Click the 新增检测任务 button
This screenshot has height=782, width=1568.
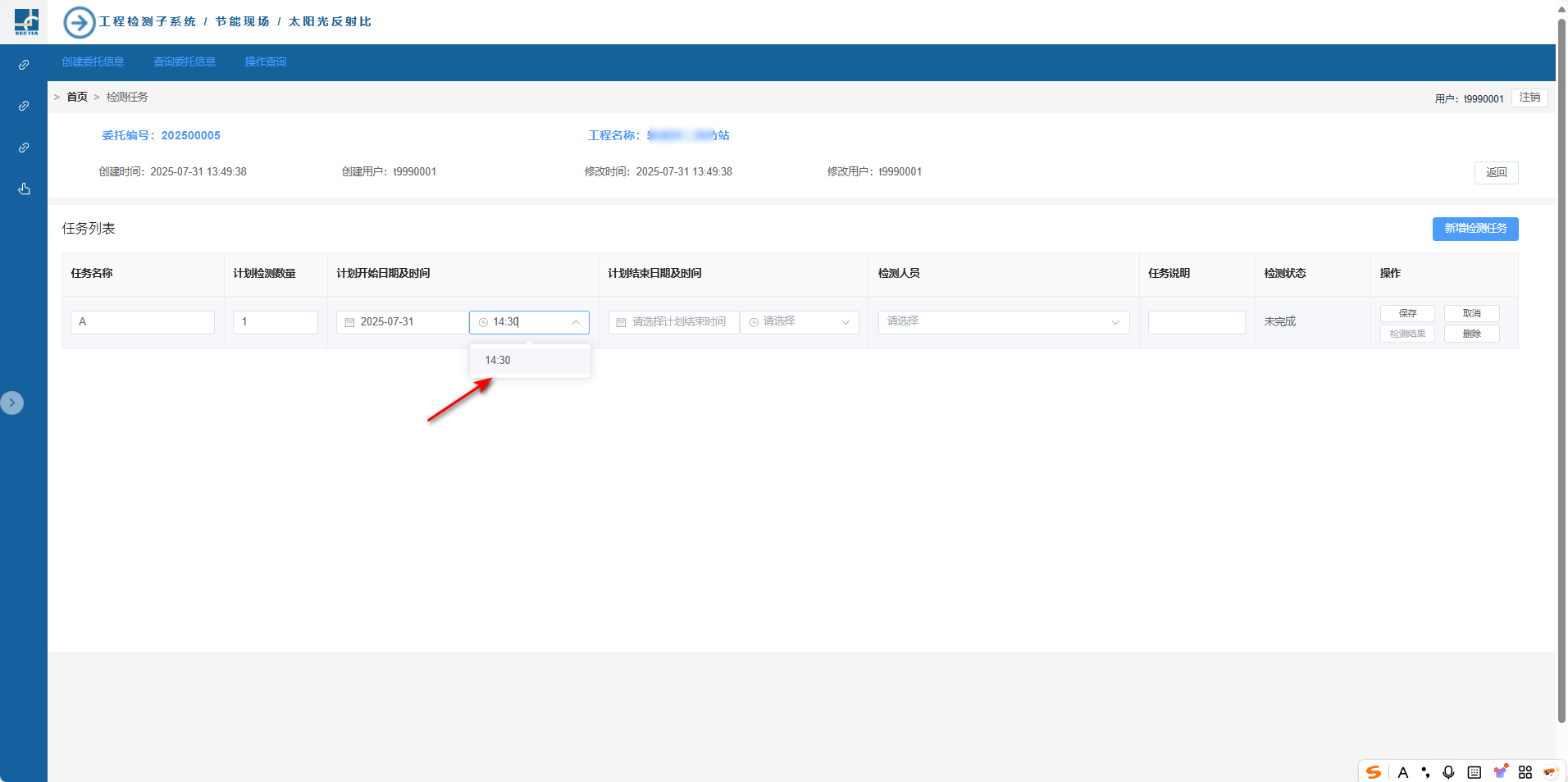pyautogui.click(x=1475, y=229)
